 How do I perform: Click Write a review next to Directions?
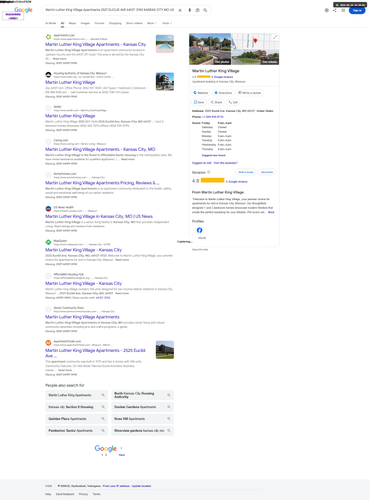(250, 93)
